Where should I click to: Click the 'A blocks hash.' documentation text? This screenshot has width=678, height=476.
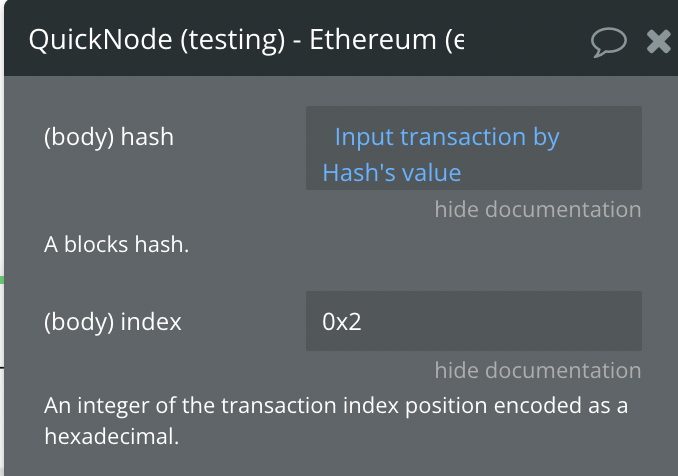click(117, 244)
